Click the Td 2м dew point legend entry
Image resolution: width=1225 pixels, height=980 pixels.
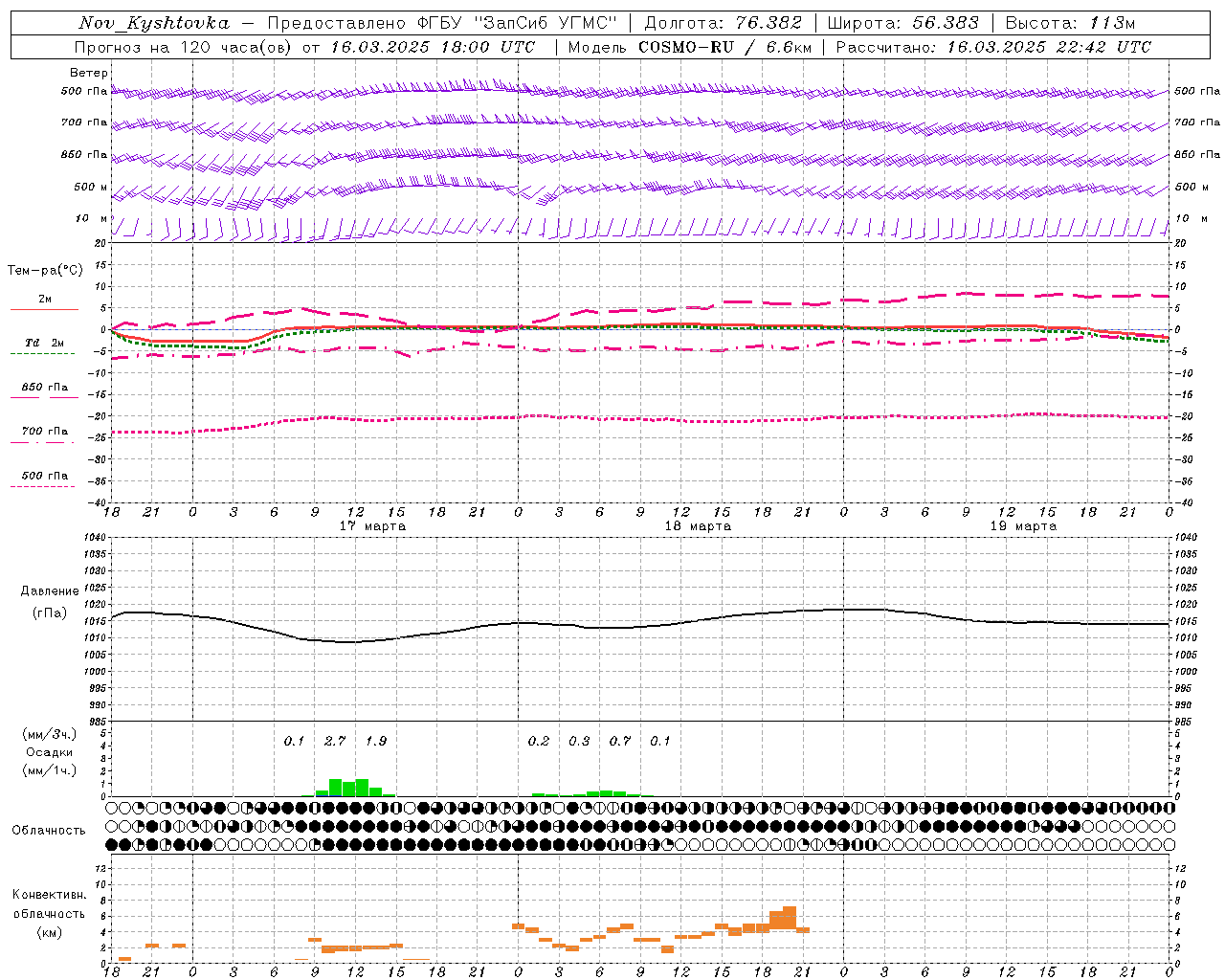[x=45, y=344]
